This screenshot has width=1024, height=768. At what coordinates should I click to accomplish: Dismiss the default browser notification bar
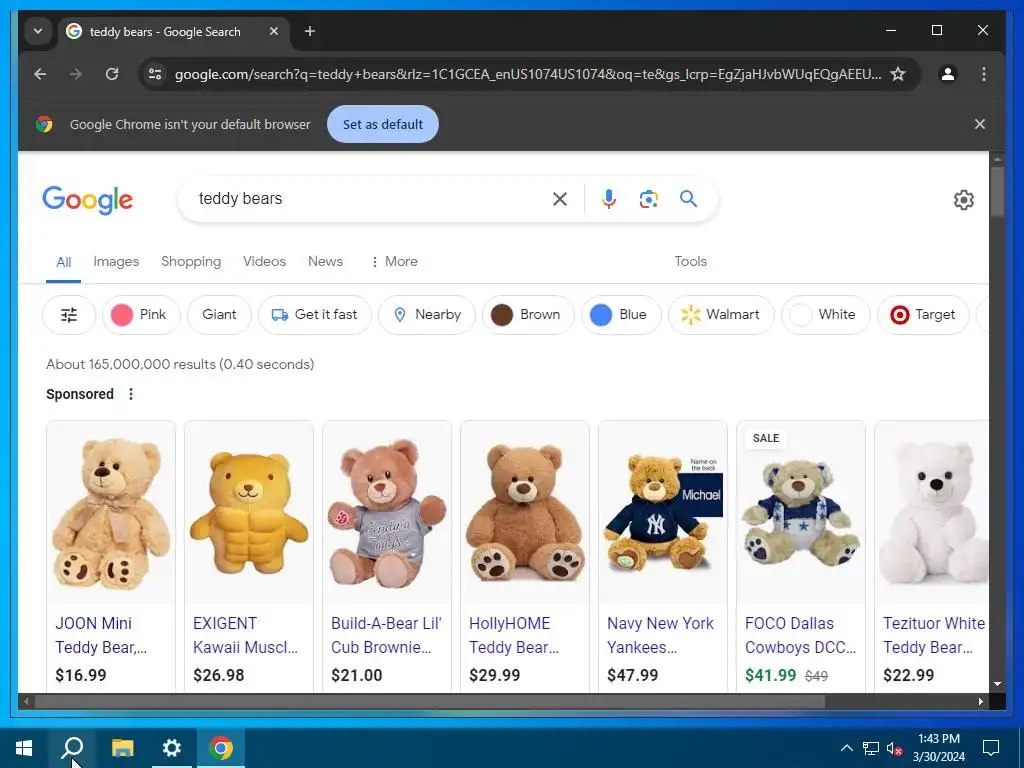click(980, 124)
